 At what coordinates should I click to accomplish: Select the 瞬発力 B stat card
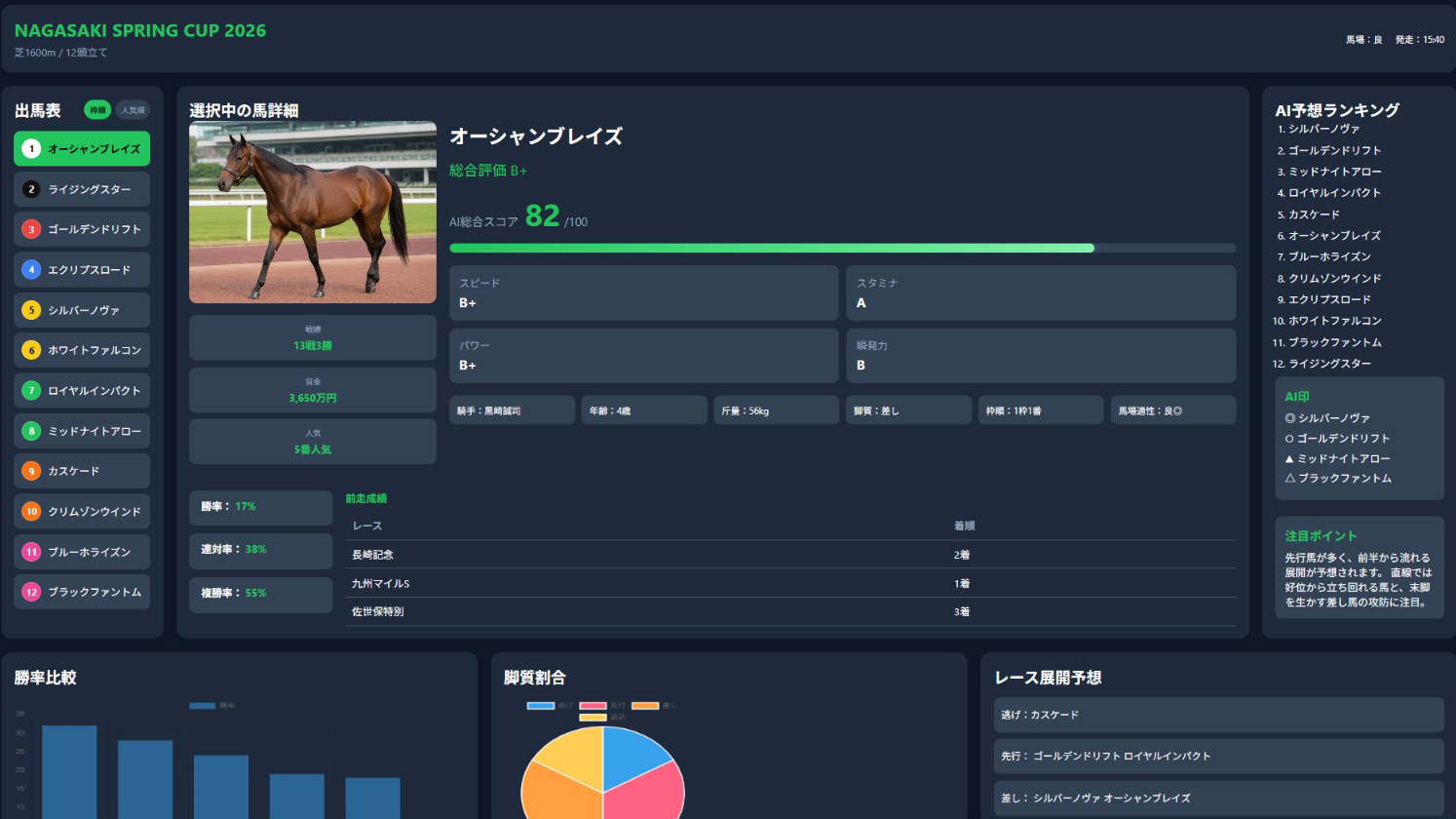point(1041,355)
